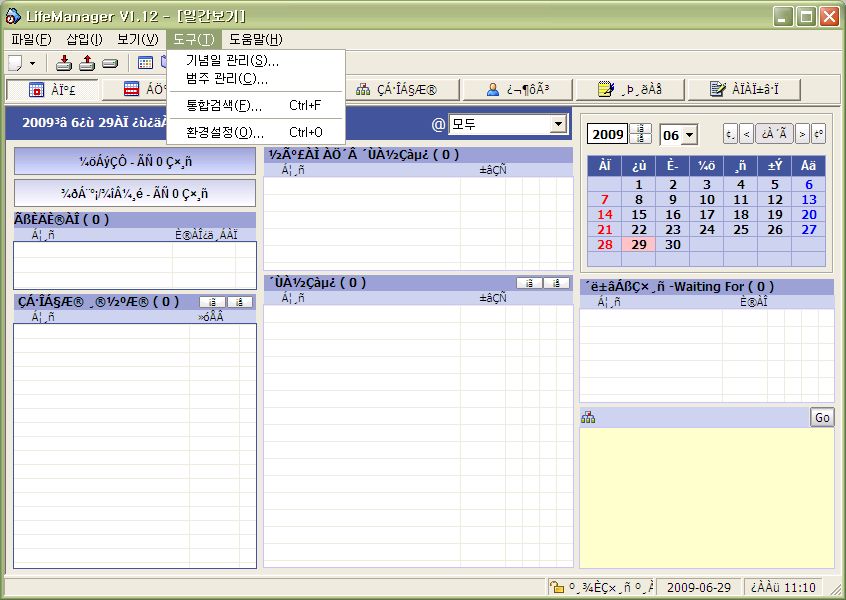Screen dimensions: 846x600
Task: Click the export icon with up arrow
Action: (x=87, y=63)
